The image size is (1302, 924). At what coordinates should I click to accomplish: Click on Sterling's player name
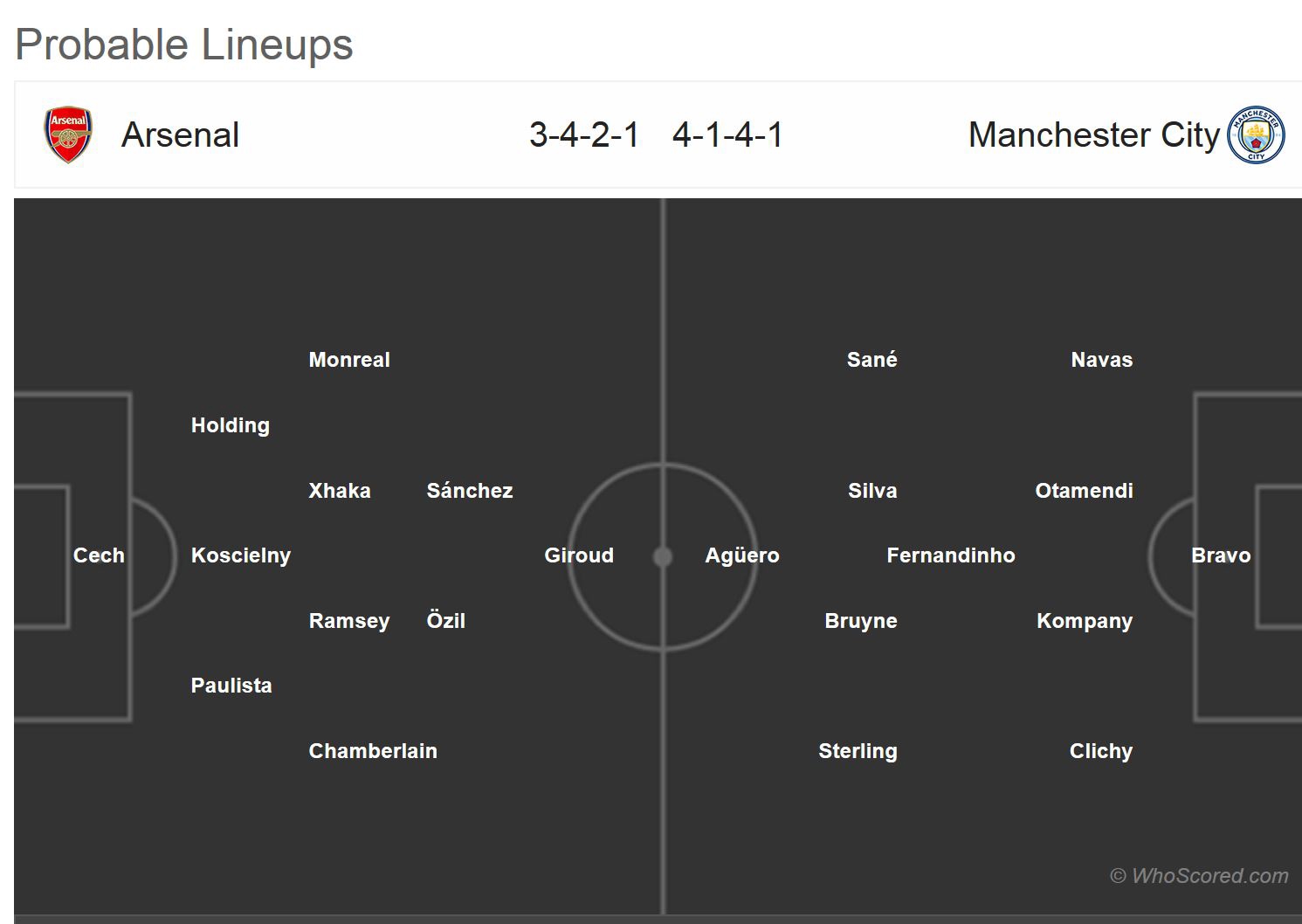(858, 751)
